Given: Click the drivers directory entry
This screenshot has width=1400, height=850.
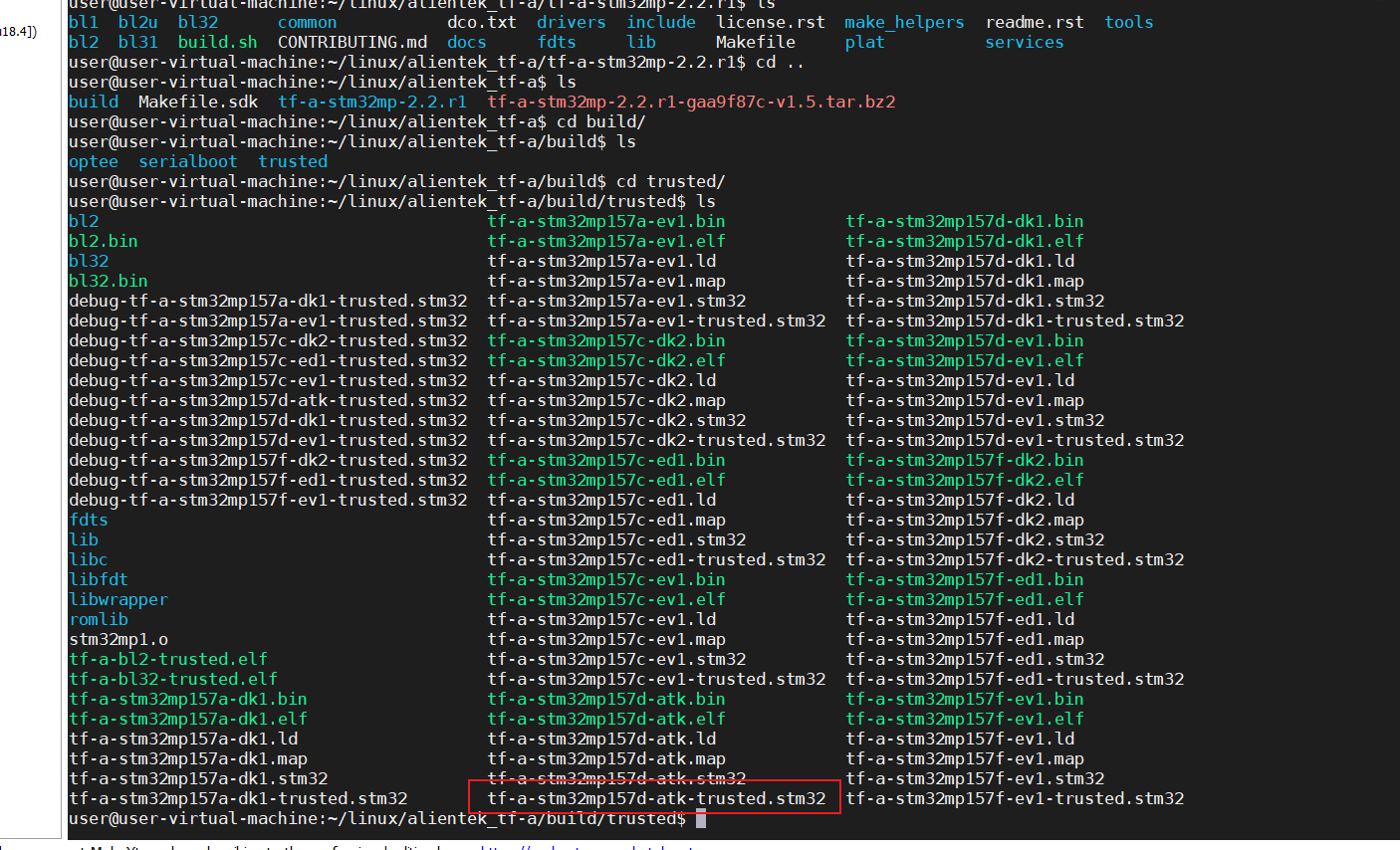Looking at the screenshot, I should [572, 22].
